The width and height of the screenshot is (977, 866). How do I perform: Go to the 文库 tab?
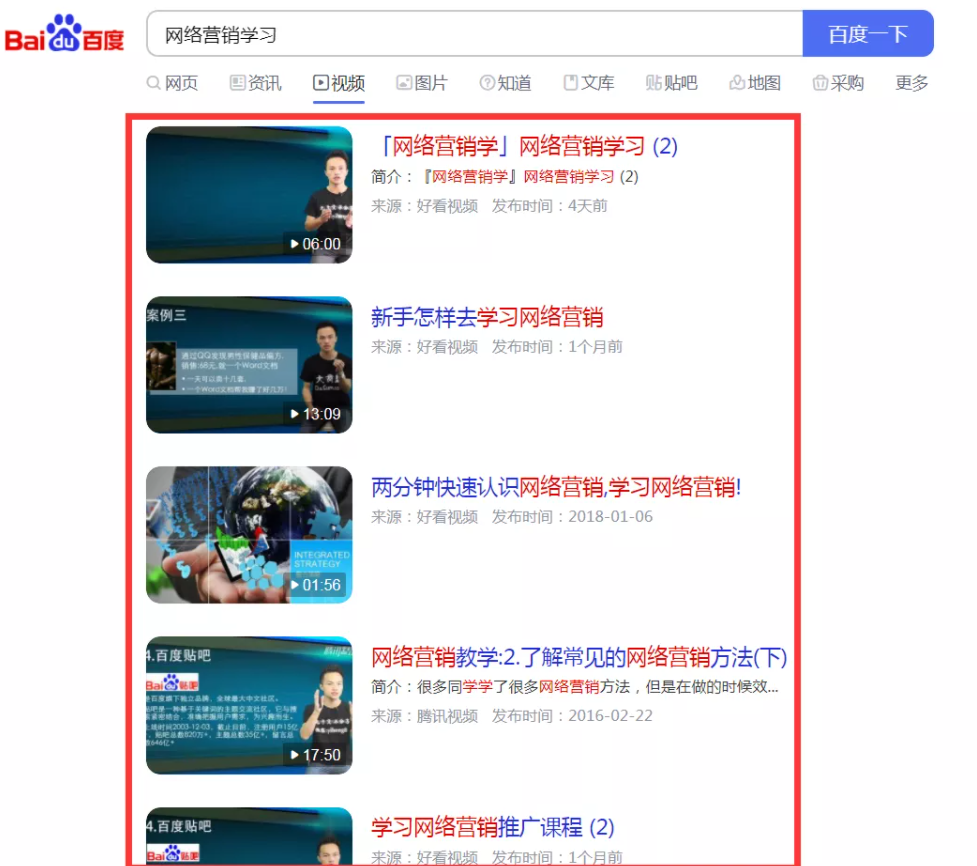[x=589, y=83]
